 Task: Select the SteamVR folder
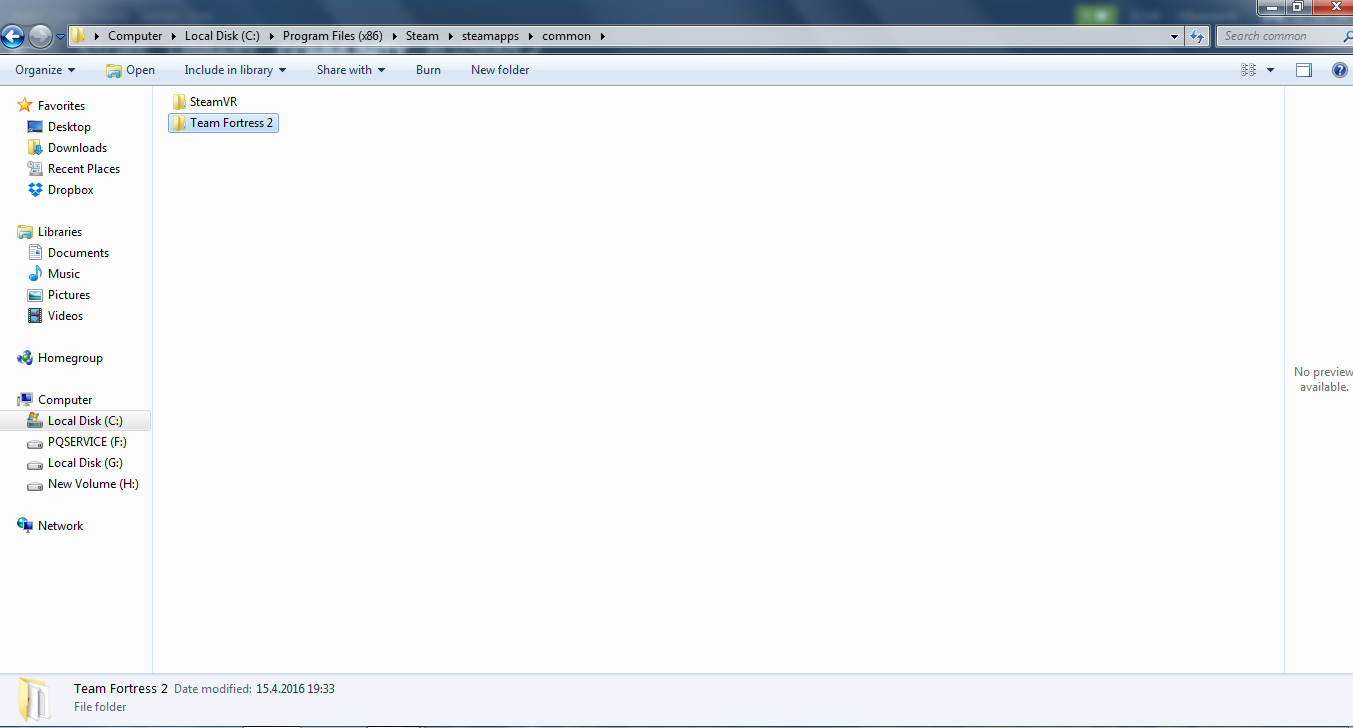click(x=204, y=102)
